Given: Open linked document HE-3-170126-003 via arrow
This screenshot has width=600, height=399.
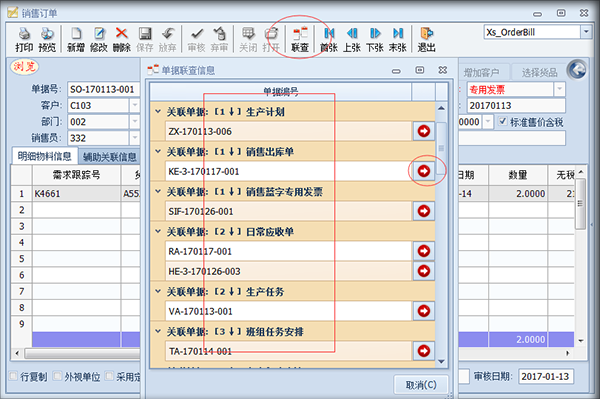Looking at the screenshot, I should pos(424,271).
